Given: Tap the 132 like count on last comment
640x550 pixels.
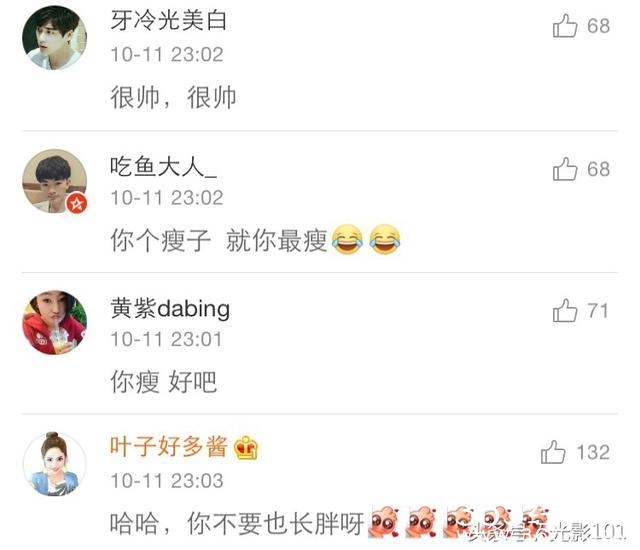Looking at the screenshot, I should click(x=593, y=452).
